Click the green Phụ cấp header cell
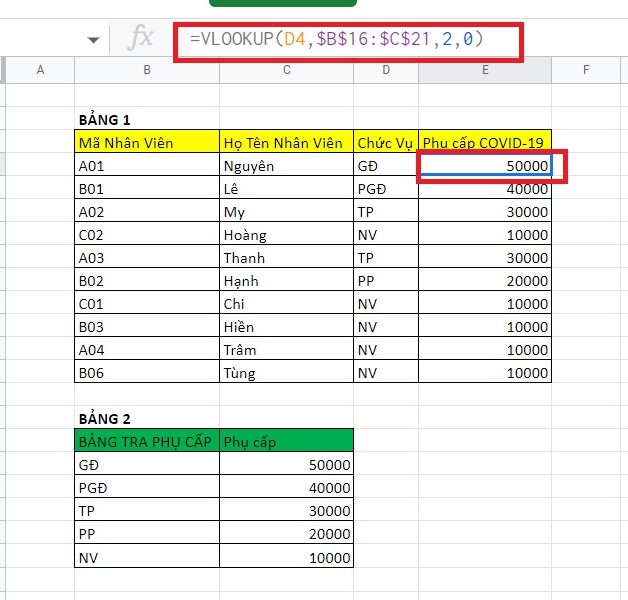Image resolution: width=628 pixels, height=600 pixels. pos(286,441)
